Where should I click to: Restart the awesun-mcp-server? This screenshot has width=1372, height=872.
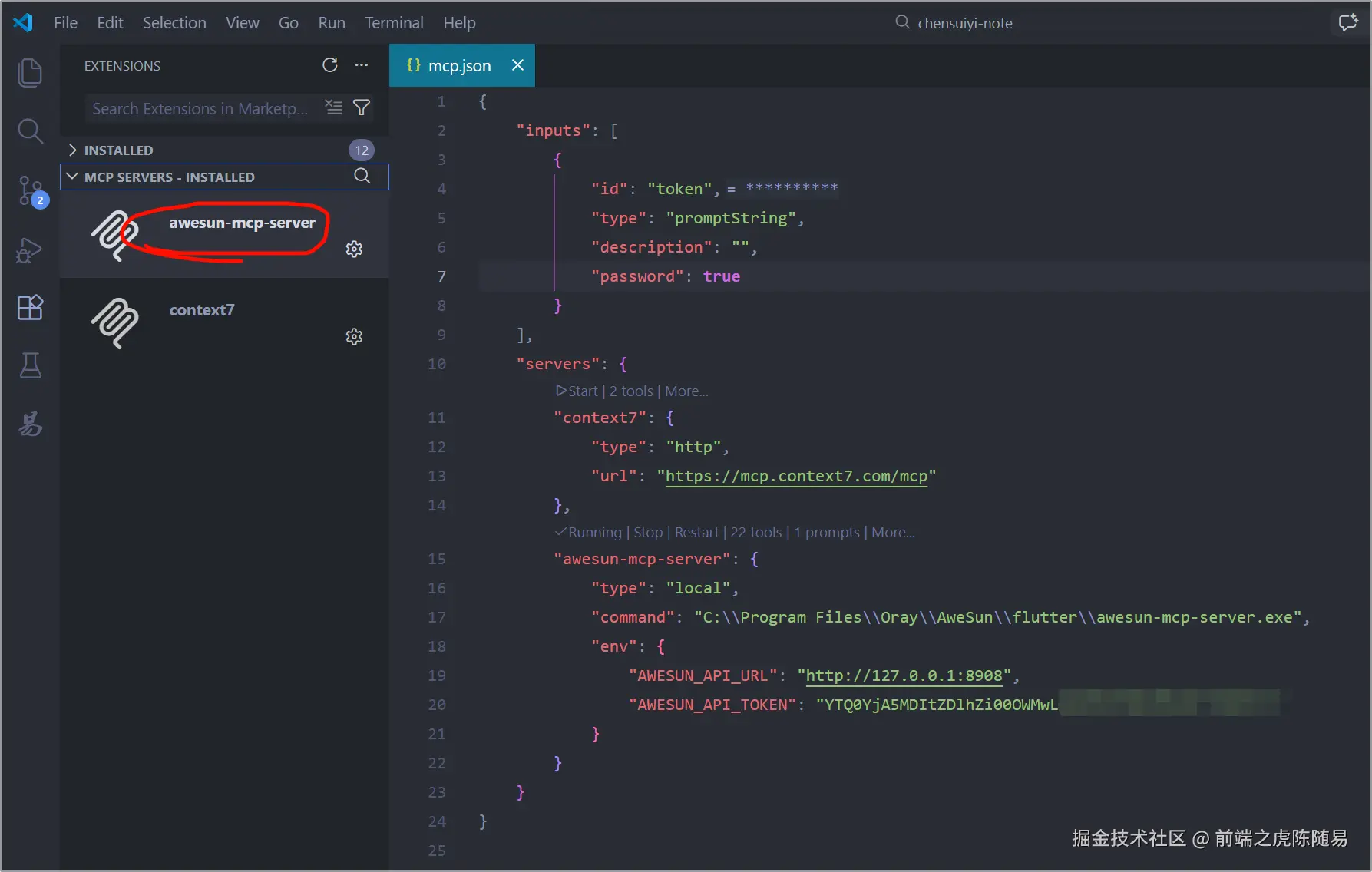coord(696,532)
